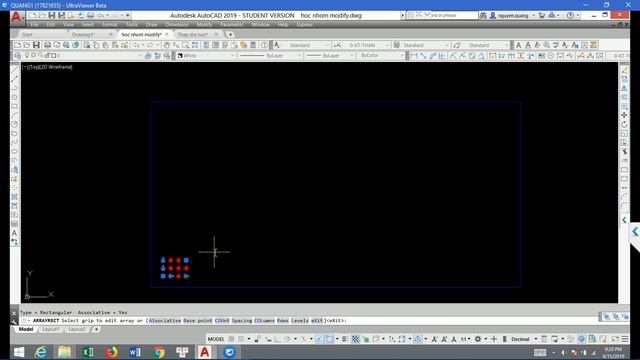Open the table style Standard dropdown
This screenshot has width=640, height=360.
tap(426, 45)
